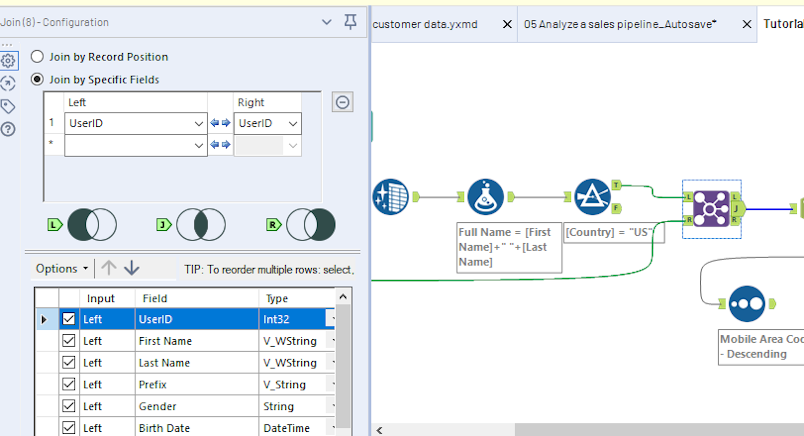Open type dropdown for Birth Date DateTime
The width and height of the screenshot is (804, 436).
point(331,428)
